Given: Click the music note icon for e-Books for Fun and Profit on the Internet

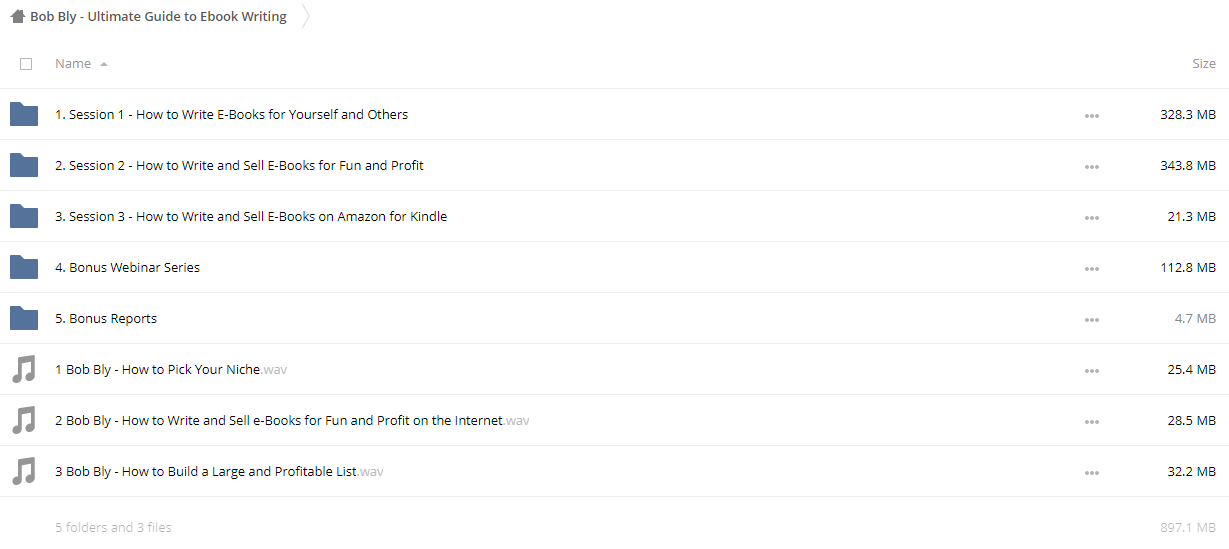Looking at the screenshot, I should click(24, 420).
